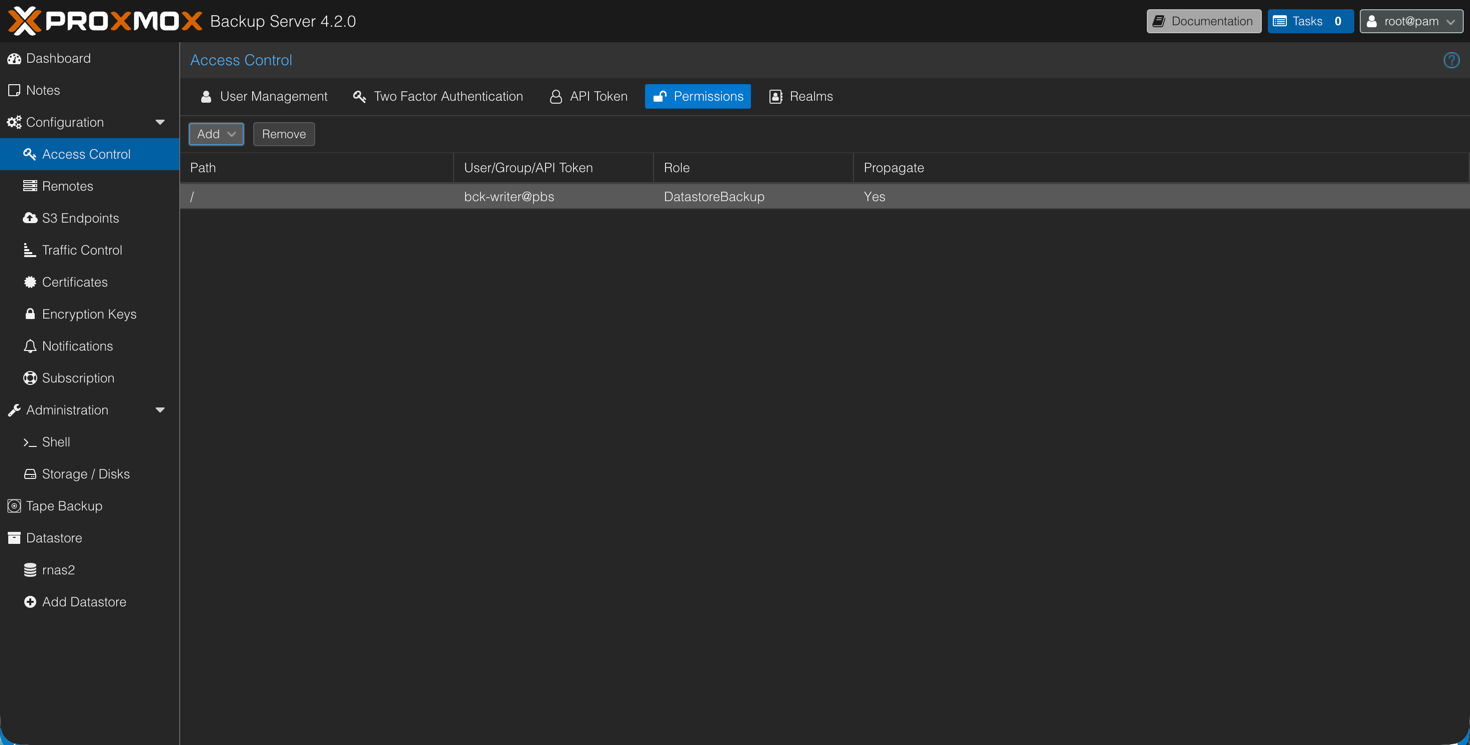Click the DatastoreBackup role cell
1470x745 pixels.
pyautogui.click(x=753, y=197)
